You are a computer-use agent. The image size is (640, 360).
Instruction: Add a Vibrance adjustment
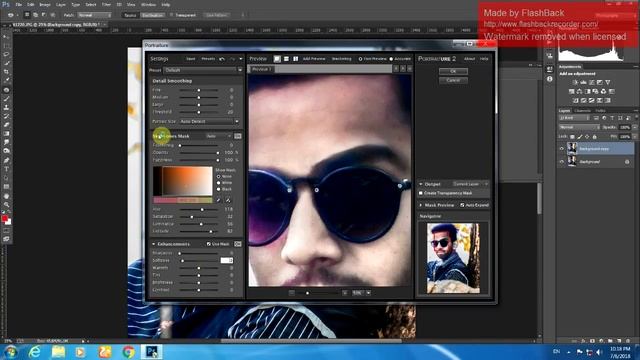click(608, 82)
